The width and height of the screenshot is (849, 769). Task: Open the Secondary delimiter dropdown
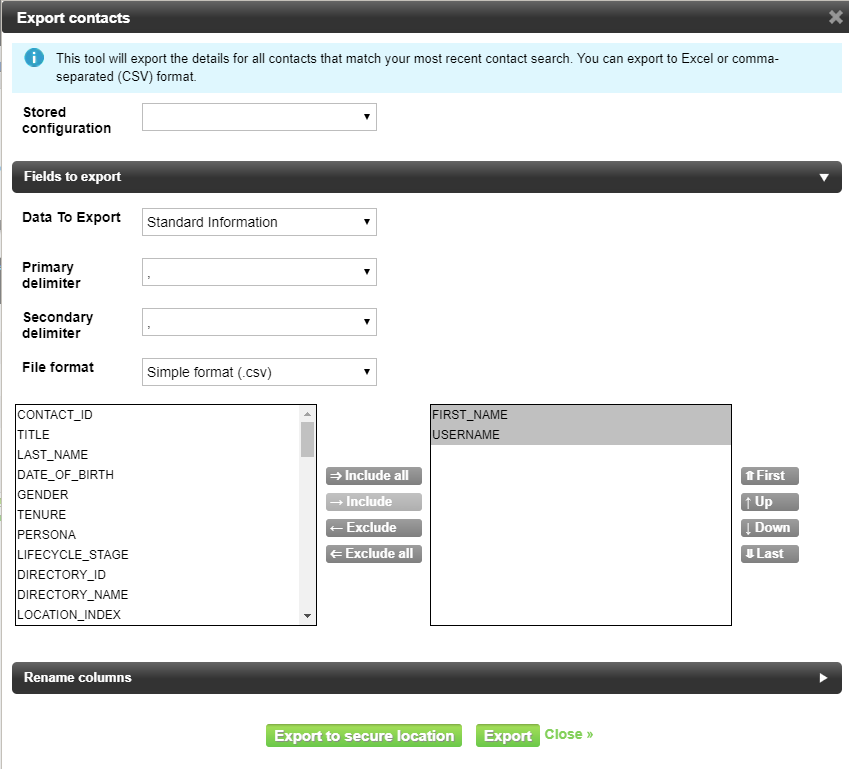[259, 322]
